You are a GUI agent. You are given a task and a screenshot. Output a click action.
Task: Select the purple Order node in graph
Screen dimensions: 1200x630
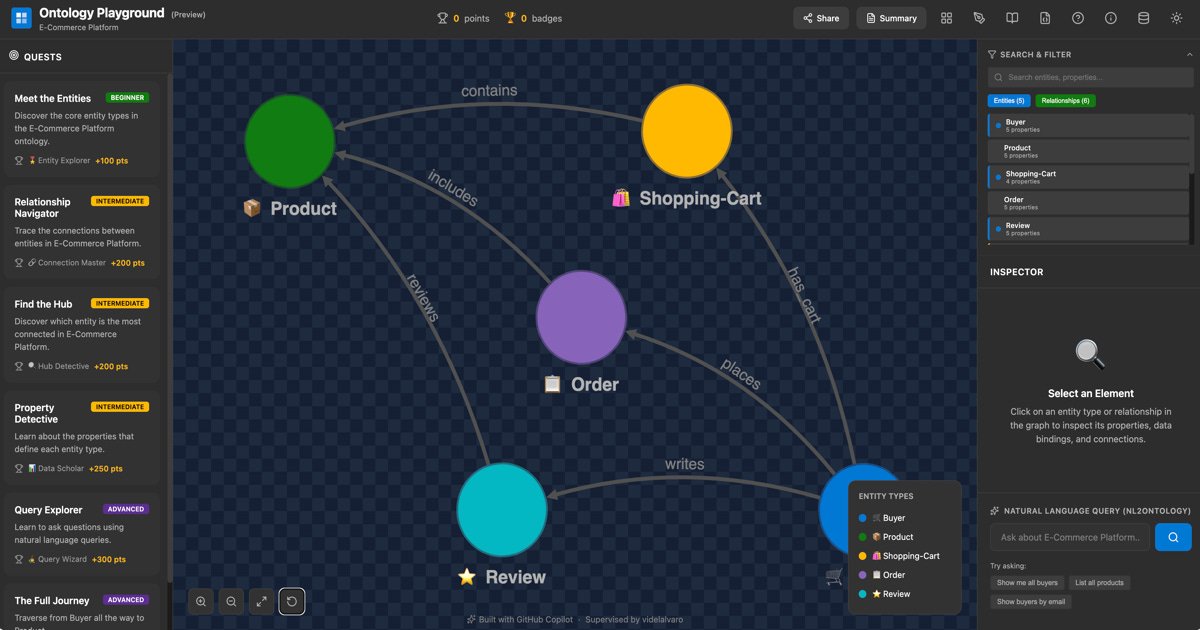pos(581,317)
